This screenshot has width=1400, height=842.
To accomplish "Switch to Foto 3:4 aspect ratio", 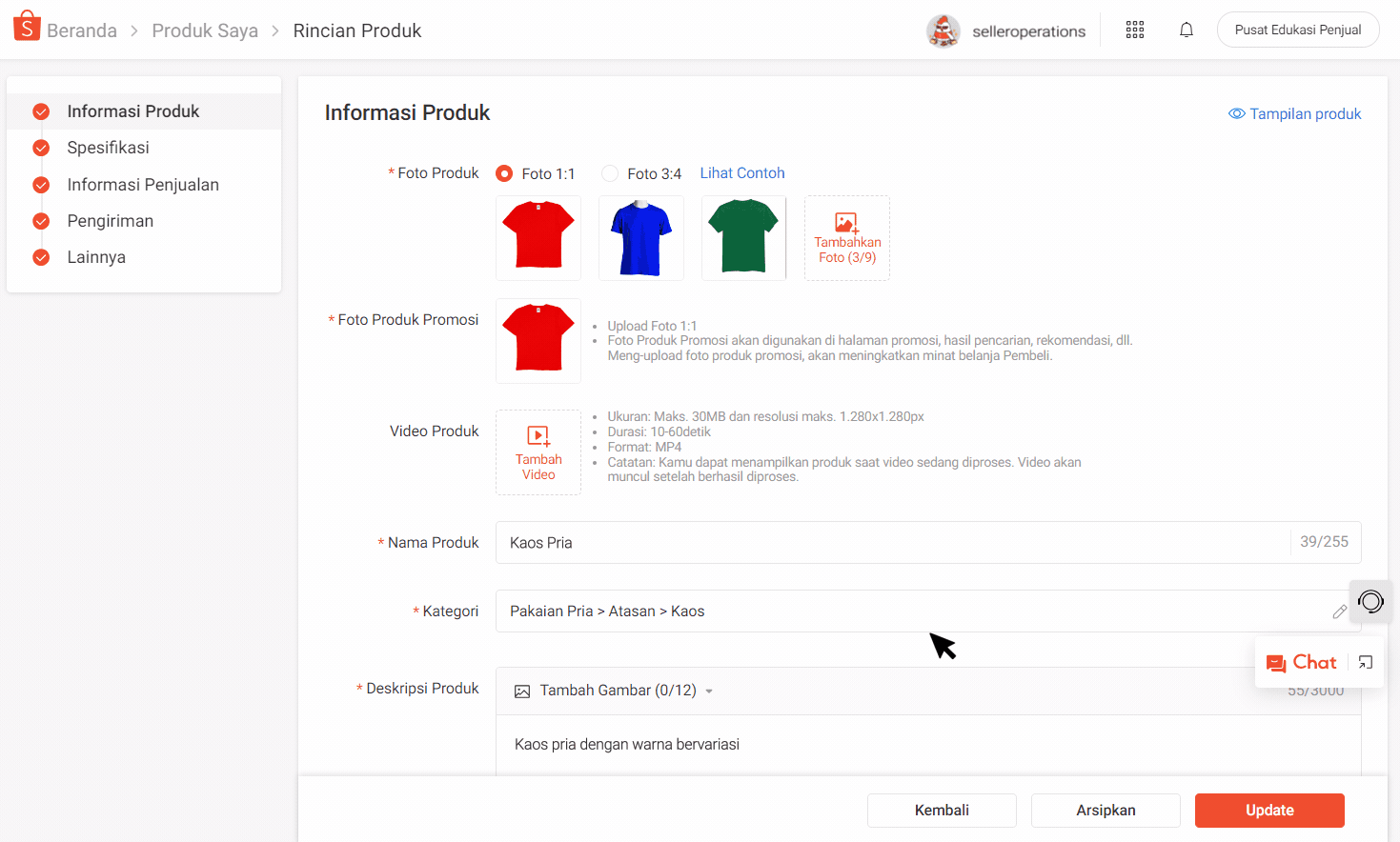I will (609, 173).
